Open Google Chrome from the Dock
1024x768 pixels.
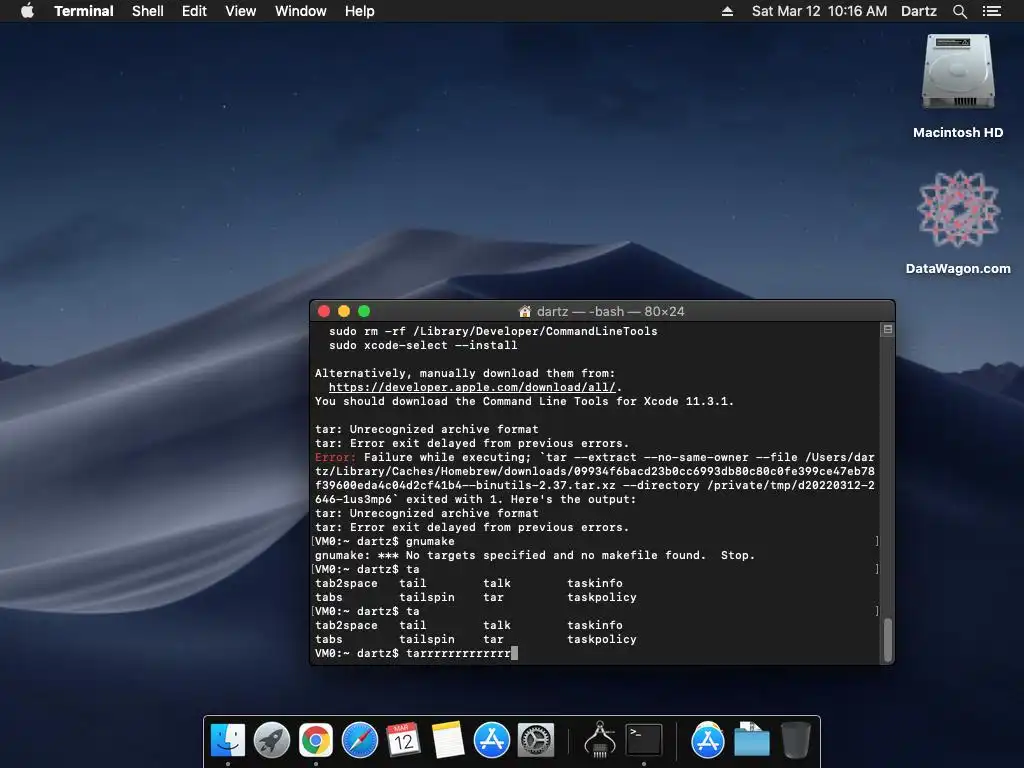[315, 740]
